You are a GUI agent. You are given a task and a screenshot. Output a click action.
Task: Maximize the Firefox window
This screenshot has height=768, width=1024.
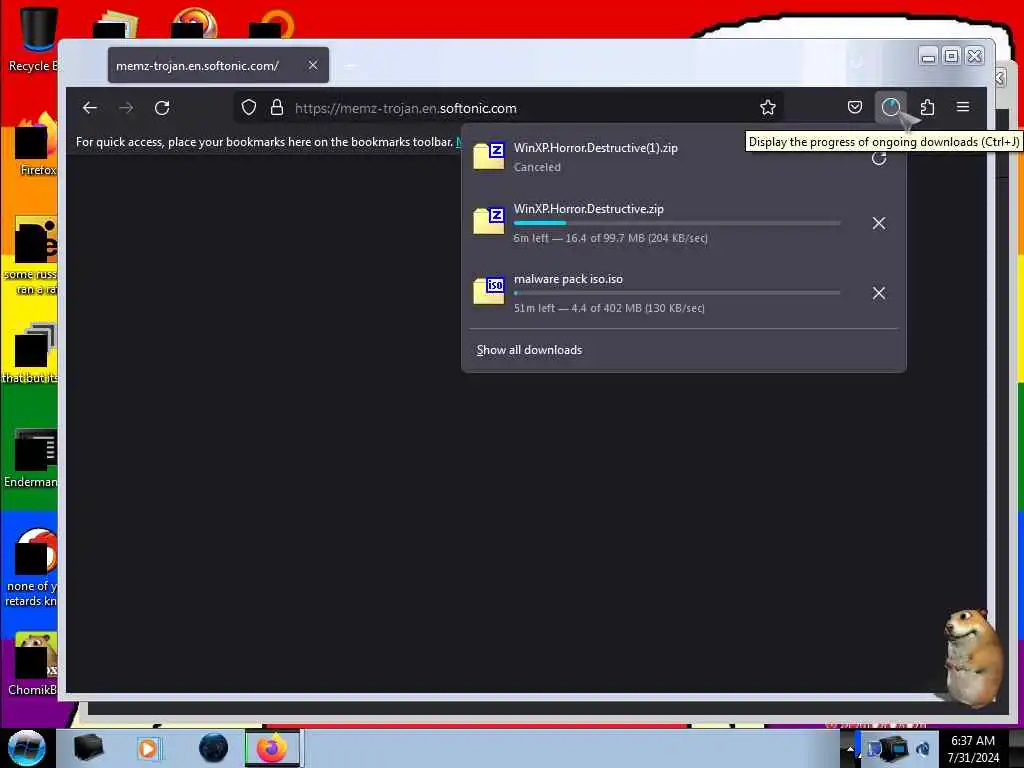pos(952,57)
